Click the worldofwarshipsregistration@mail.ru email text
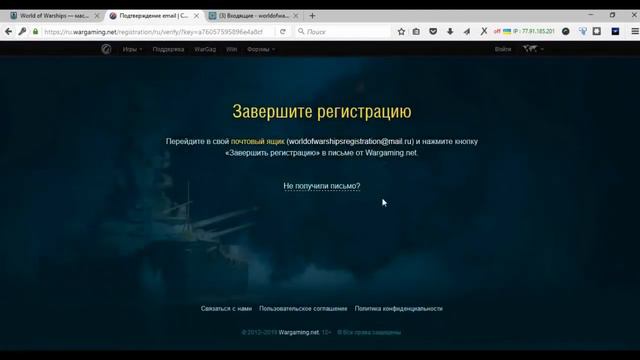640x360 pixels. 351,141
